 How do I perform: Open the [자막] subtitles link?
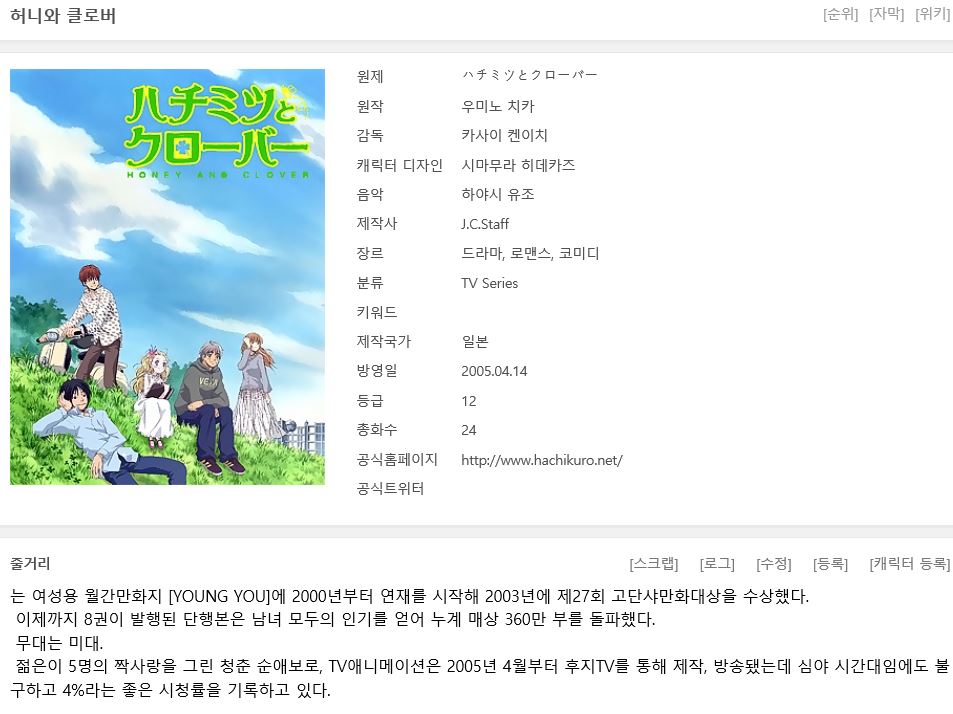tap(887, 14)
